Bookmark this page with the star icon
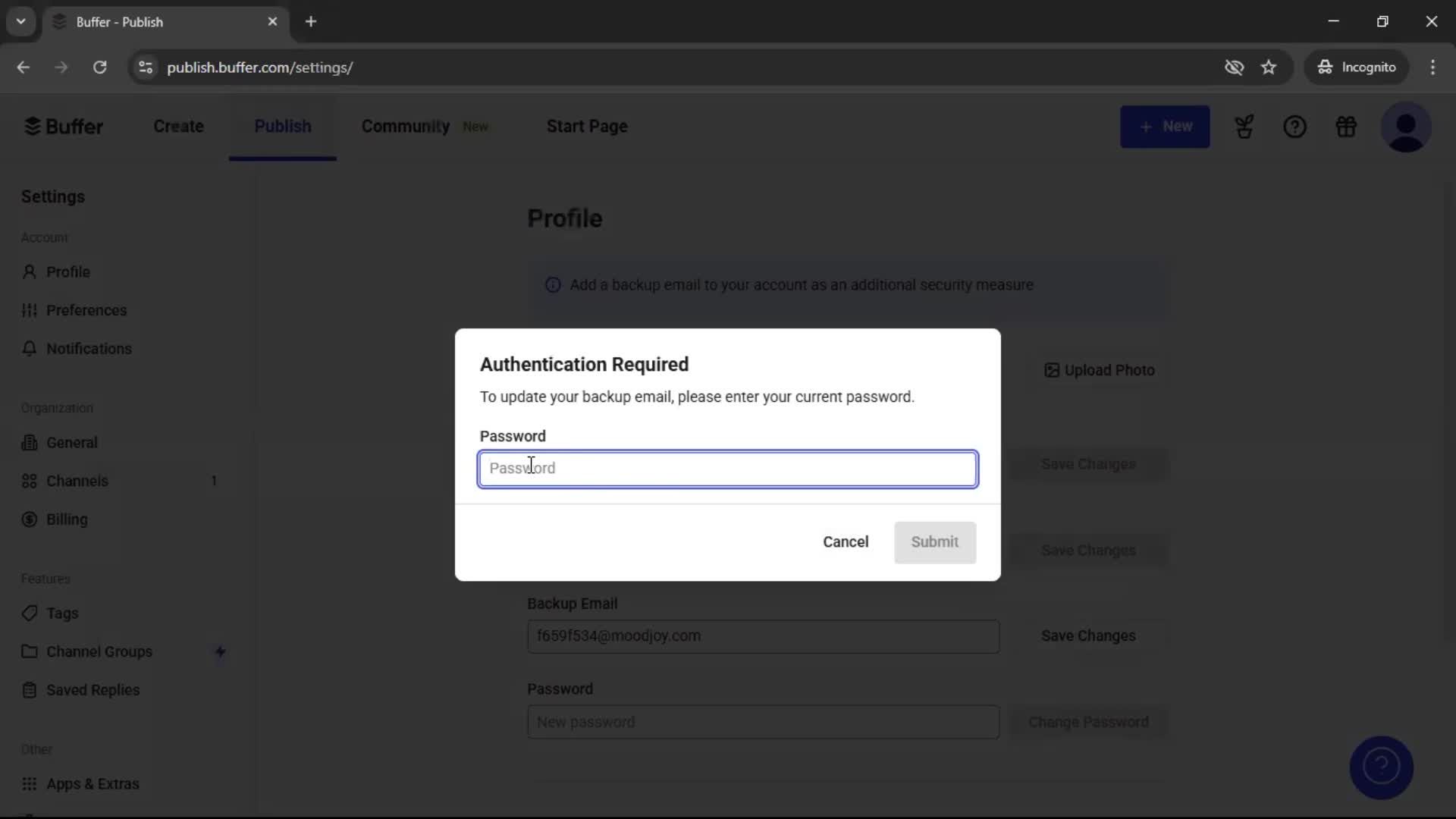 click(x=1269, y=67)
